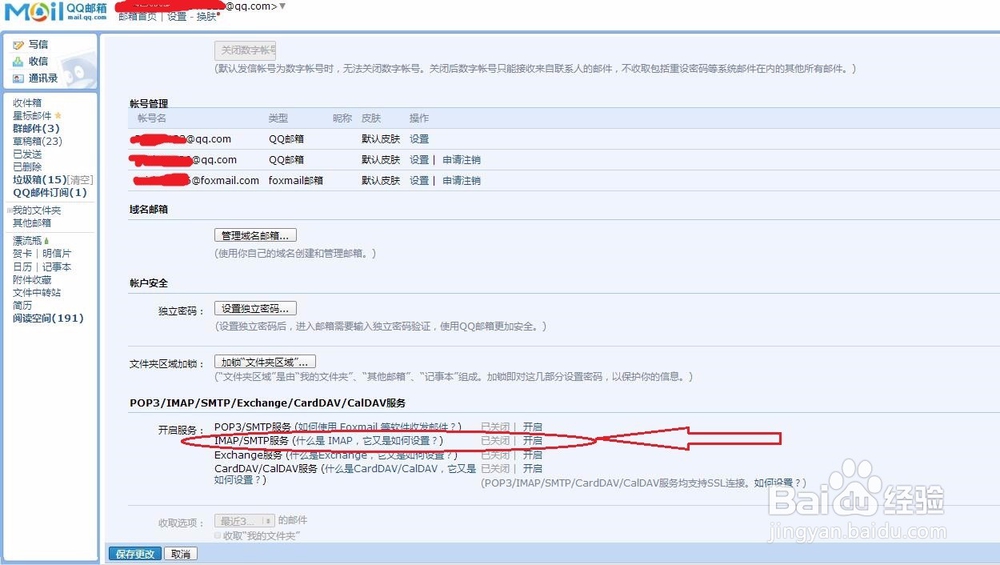Click the QQ Mail logo
Screen dimensions: 1000x565
tap(55, 11)
